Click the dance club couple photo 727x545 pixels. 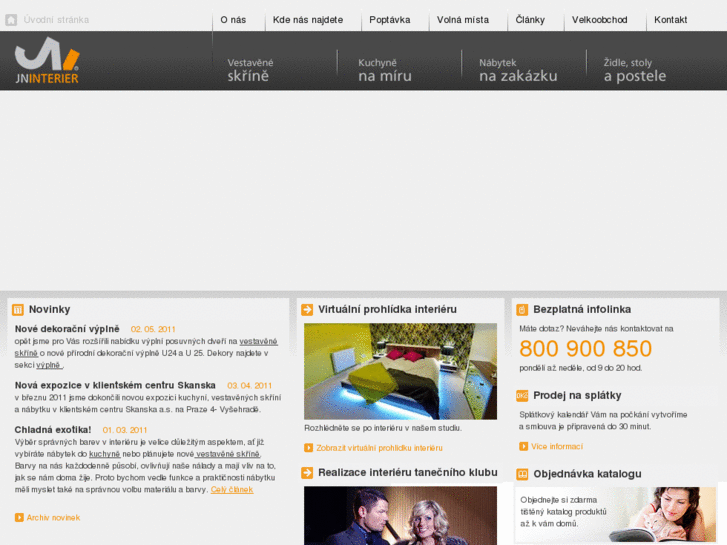point(401,515)
